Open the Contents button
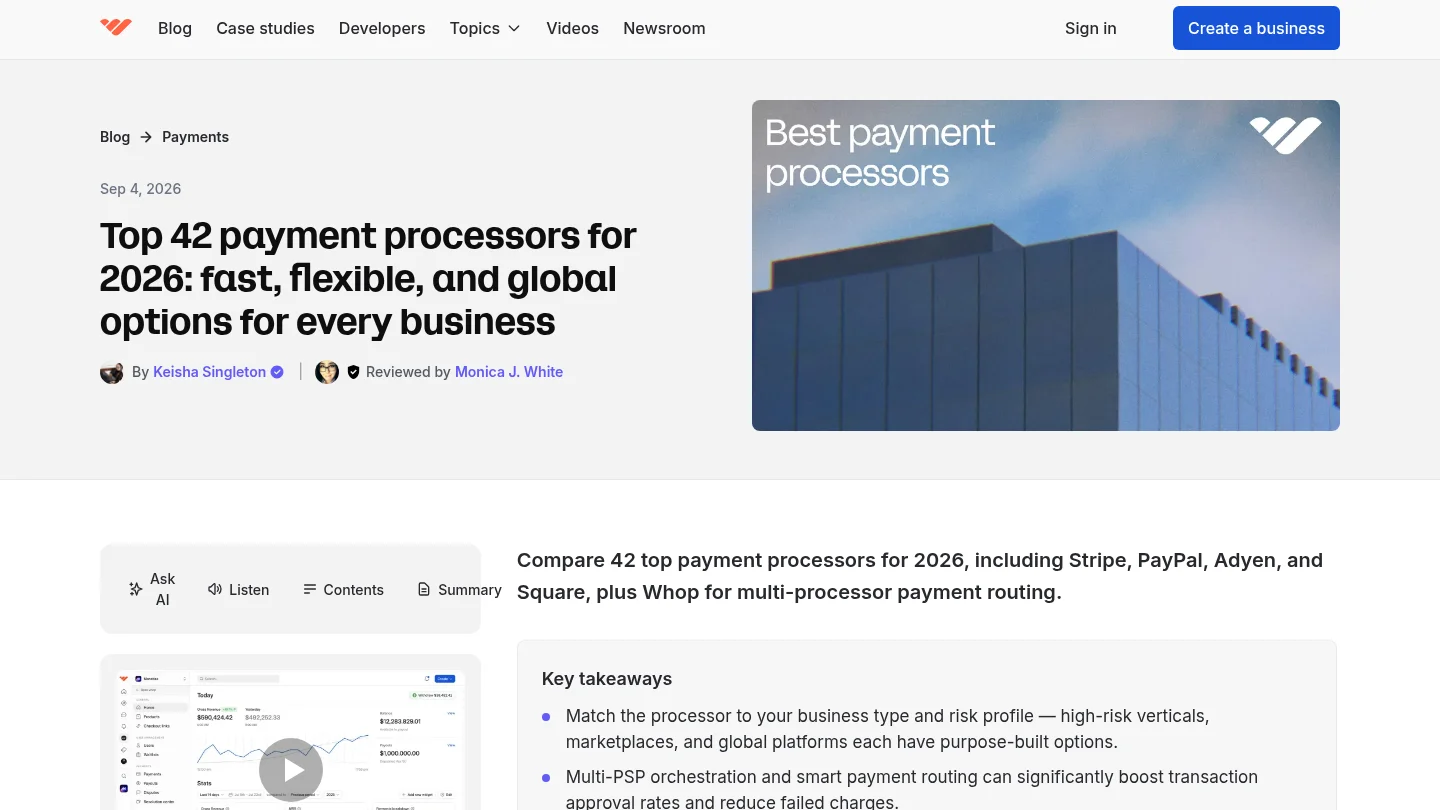The image size is (1440, 810). click(x=343, y=590)
